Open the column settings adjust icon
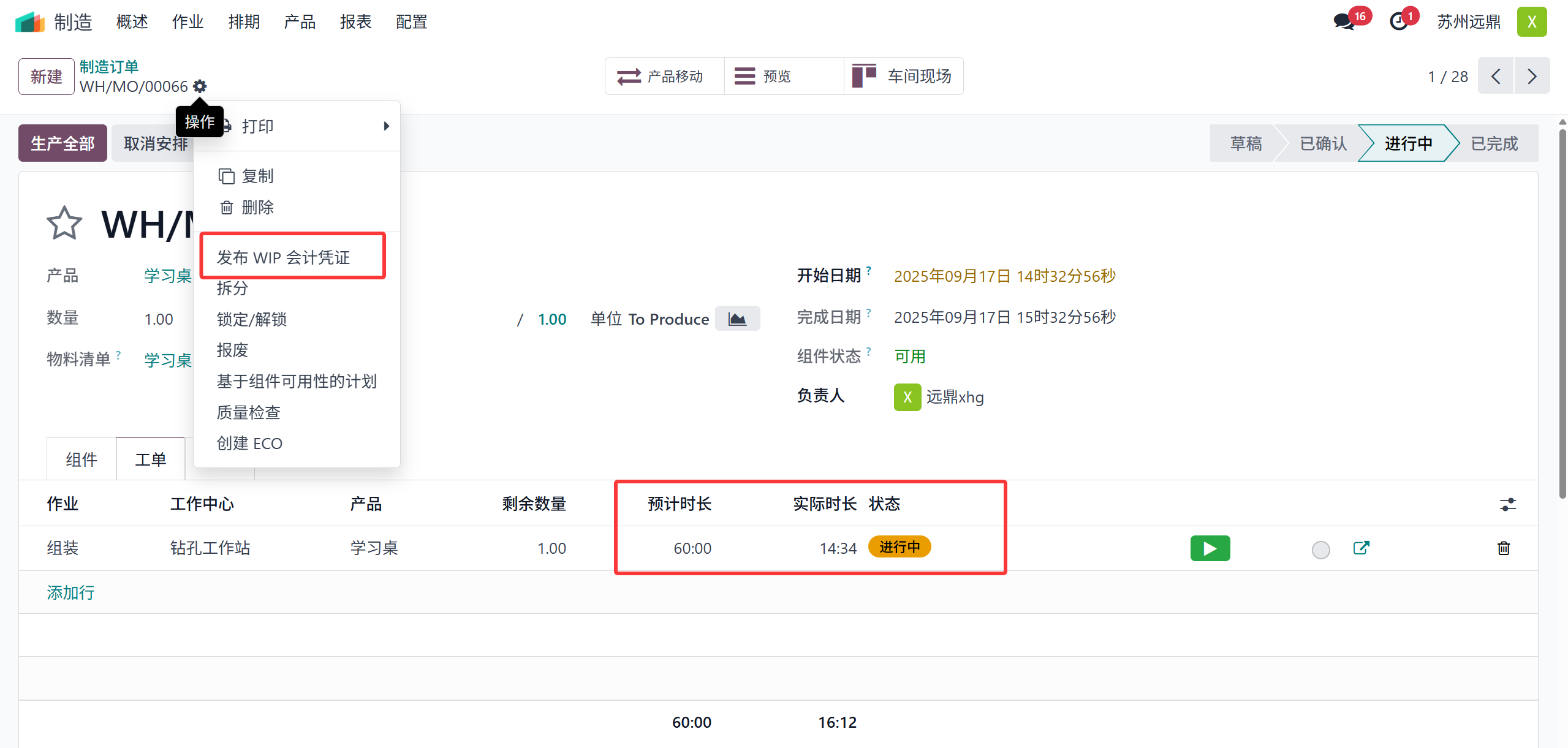1568x748 pixels. tap(1507, 504)
